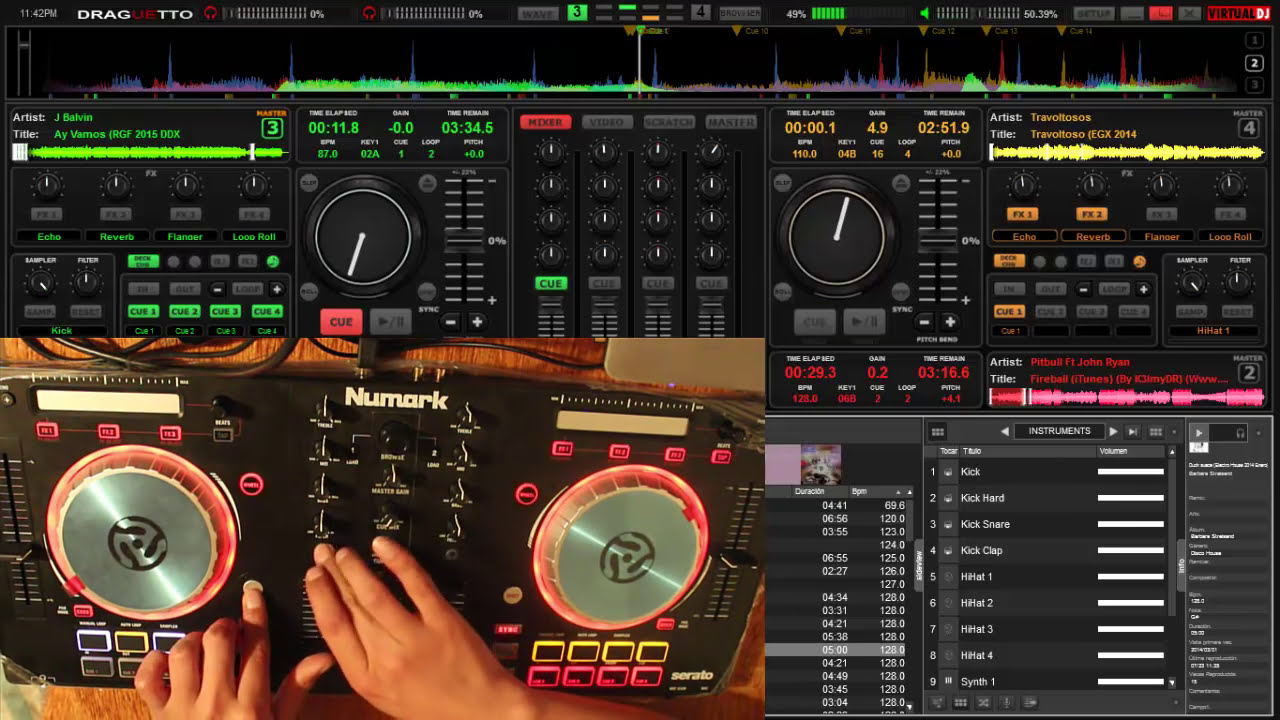Click right deck pitch bend plus

pyautogui.click(x=949, y=322)
